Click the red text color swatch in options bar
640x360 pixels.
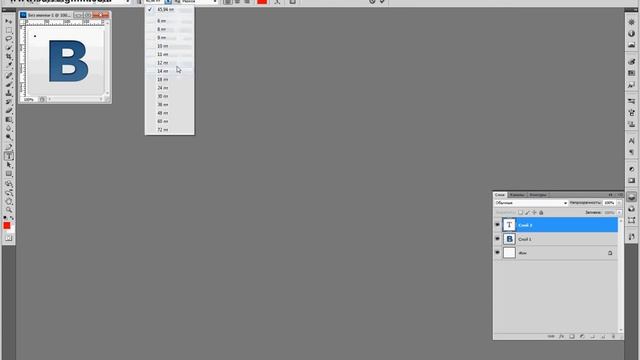tap(262, 2)
